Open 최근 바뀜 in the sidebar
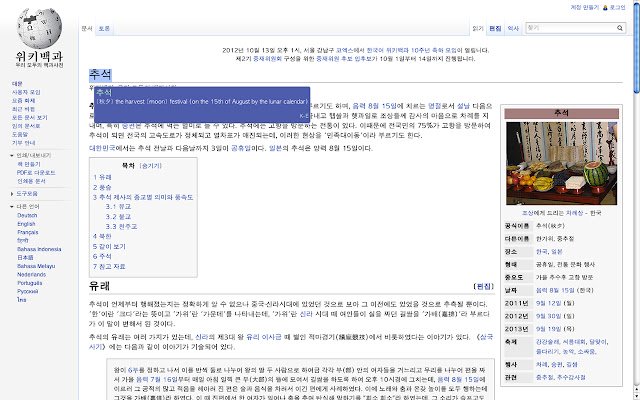 [x=23, y=109]
